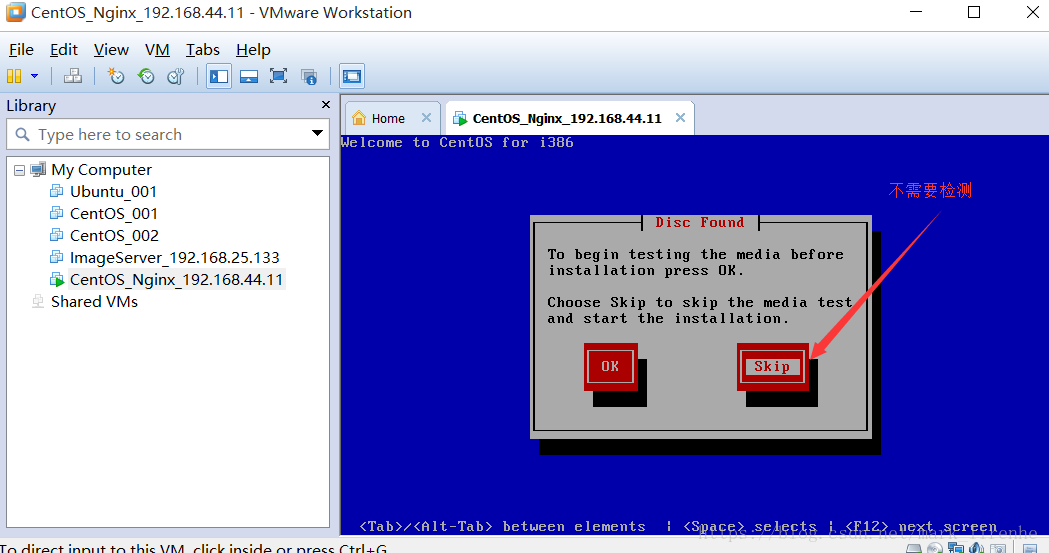The height and width of the screenshot is (553, 1049).
Task: Open the snapshot manager wrench icon
Action: tap(176, 76)
